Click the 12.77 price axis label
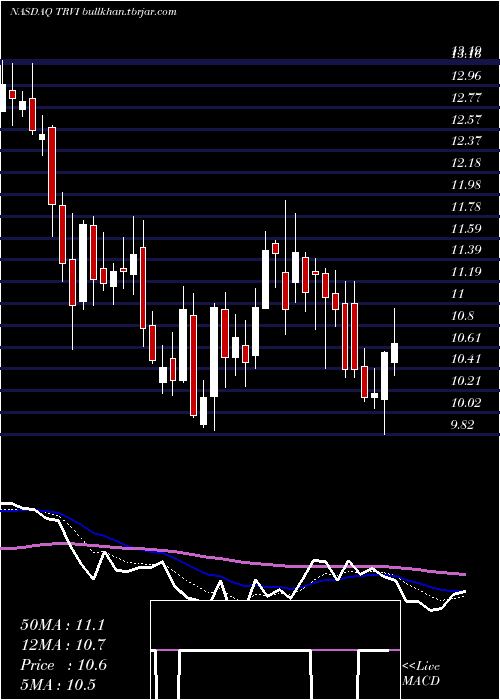 pos(466,98)
